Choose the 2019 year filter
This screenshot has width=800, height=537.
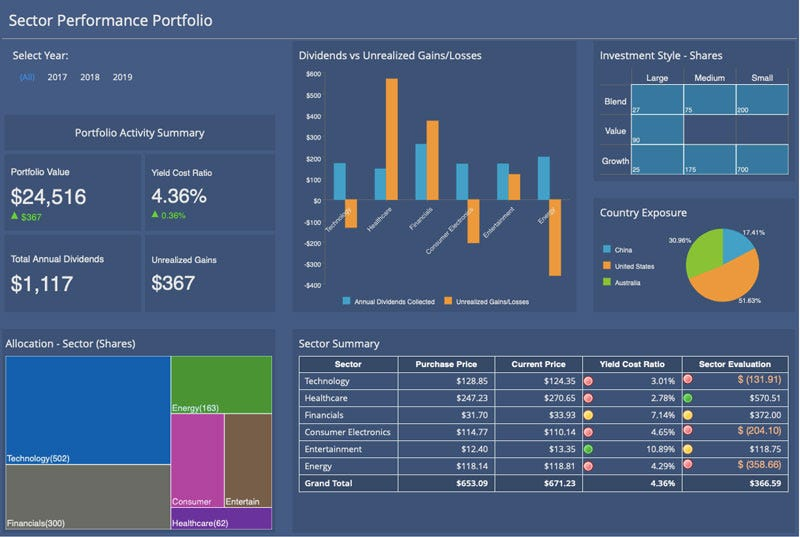[x=122, y=77]
